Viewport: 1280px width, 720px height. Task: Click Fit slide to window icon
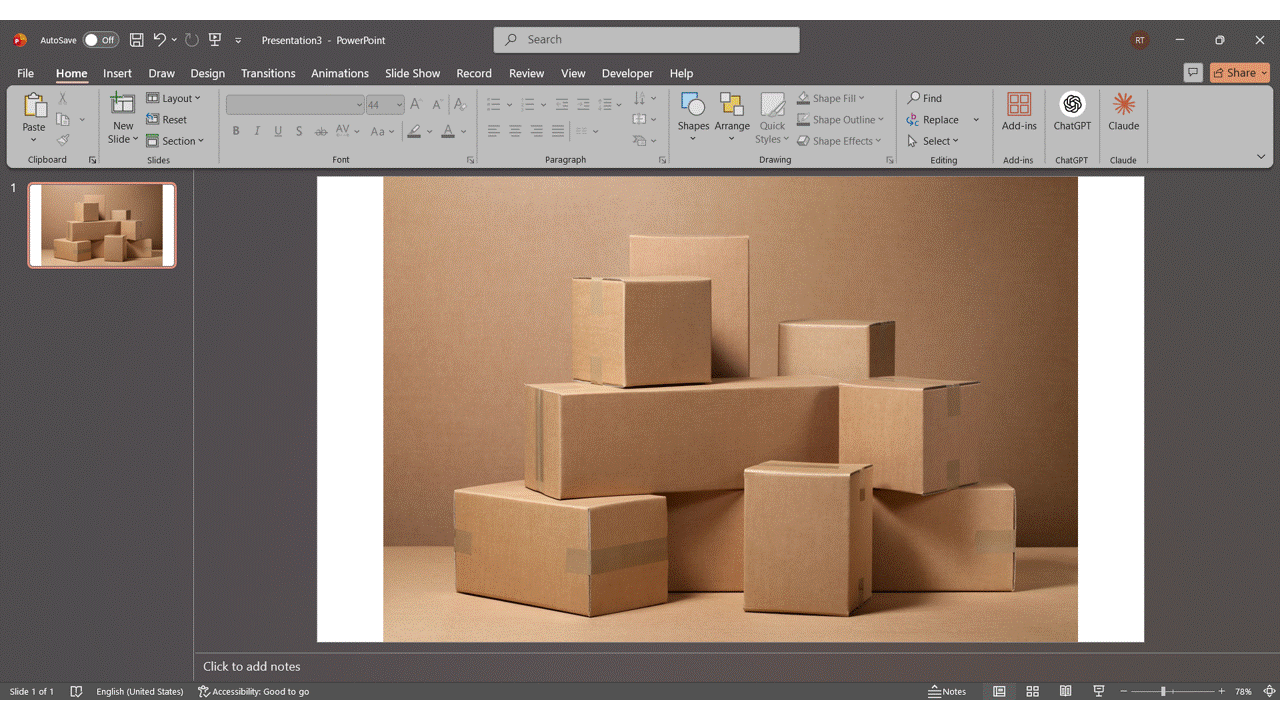pos(1269,691)
